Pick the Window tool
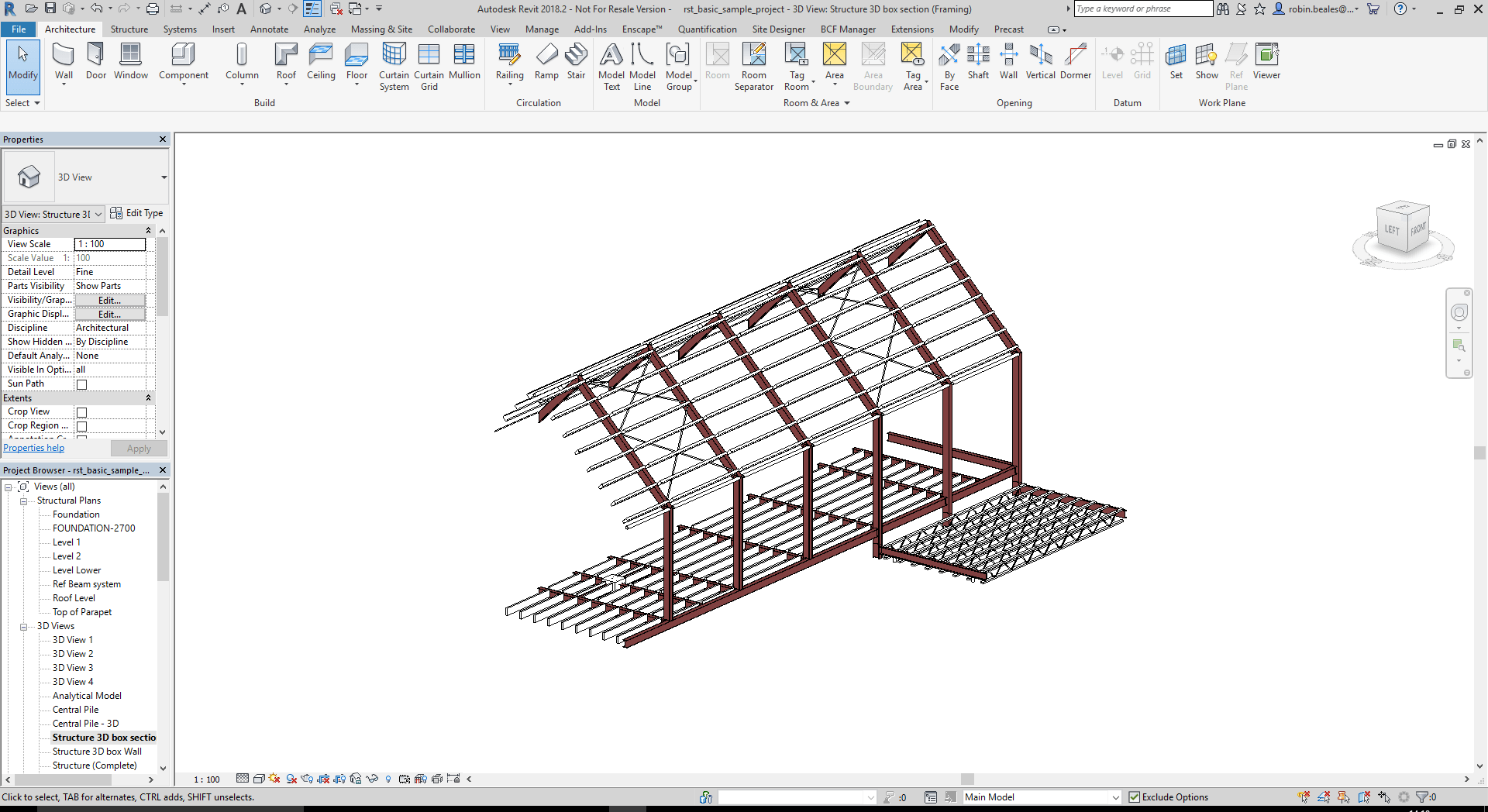1488x812 pixels. [x=131, y=61]
